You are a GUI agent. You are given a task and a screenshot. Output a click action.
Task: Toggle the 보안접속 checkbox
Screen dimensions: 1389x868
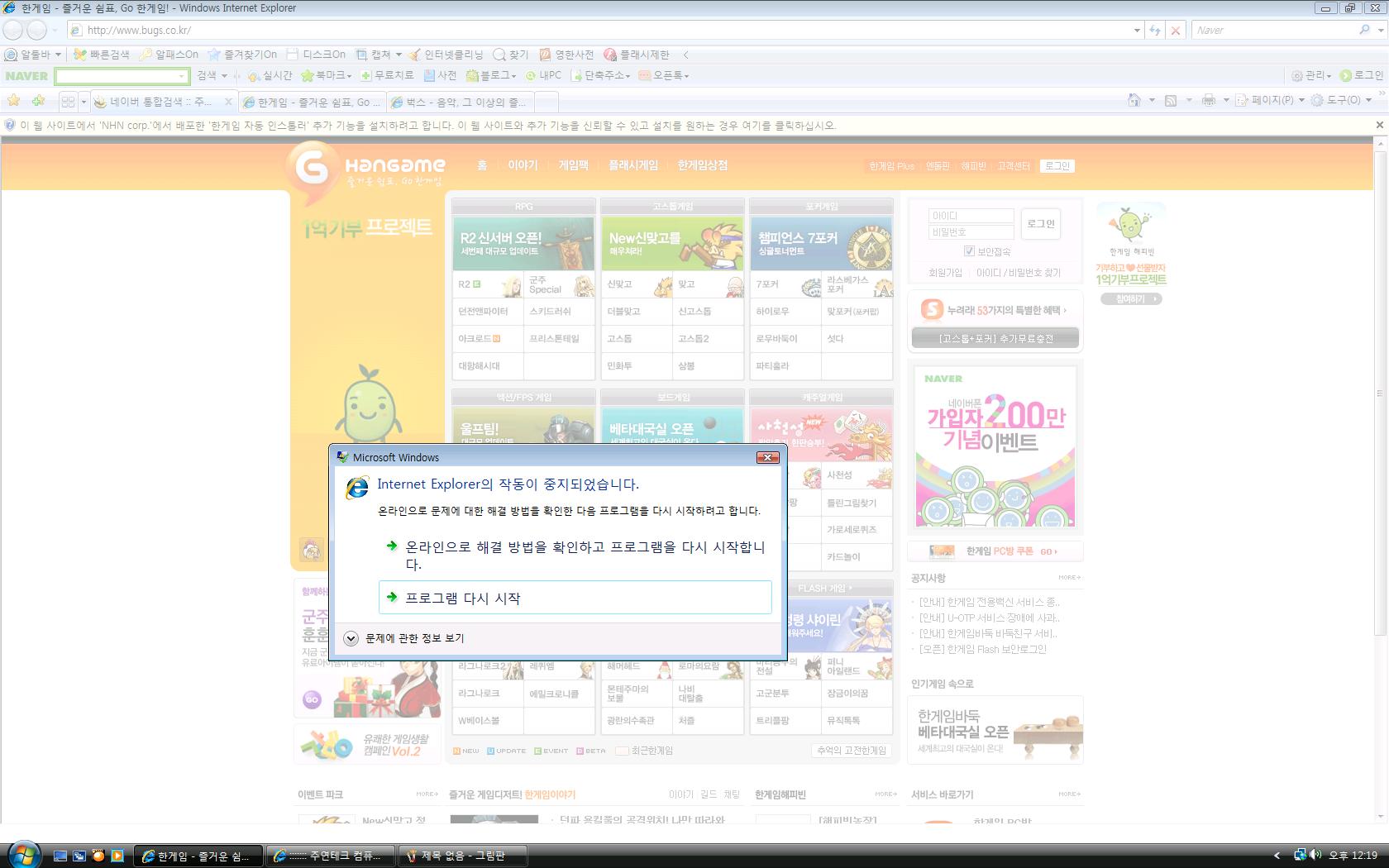[969, 251]
